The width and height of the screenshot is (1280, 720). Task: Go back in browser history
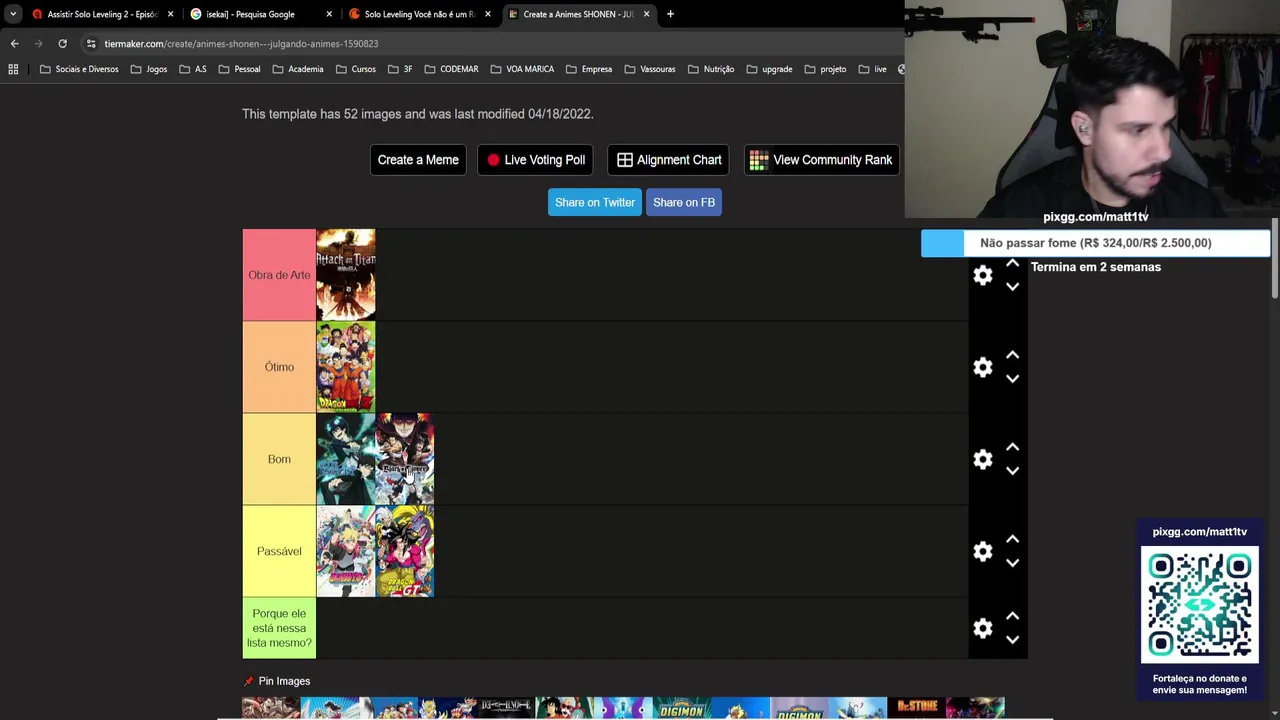tap(14, 44)
